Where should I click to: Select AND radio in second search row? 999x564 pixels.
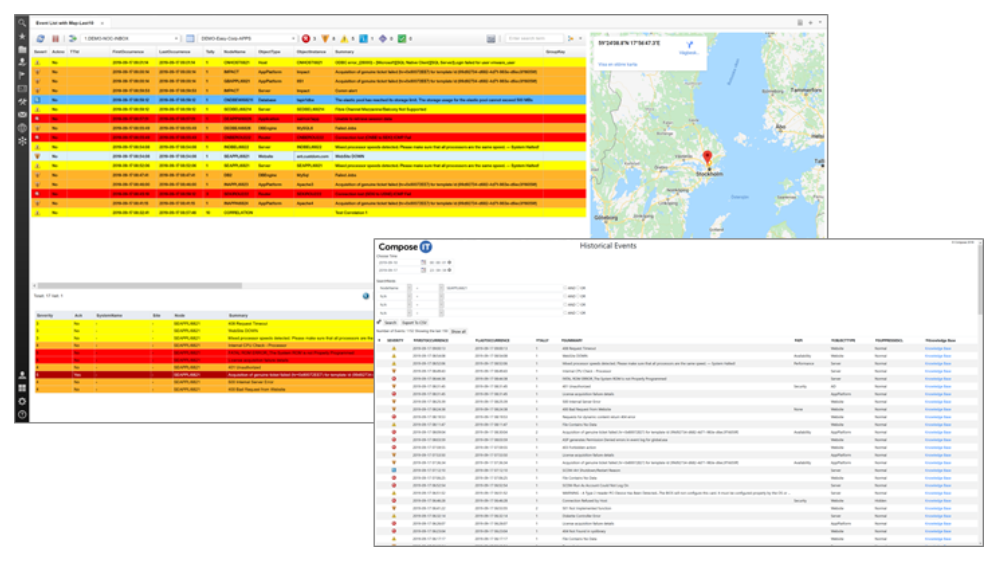coord(564,296)
